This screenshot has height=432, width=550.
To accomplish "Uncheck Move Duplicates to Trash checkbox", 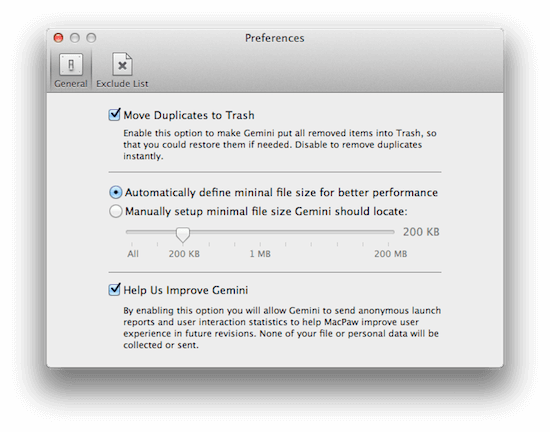I will 114,115.
